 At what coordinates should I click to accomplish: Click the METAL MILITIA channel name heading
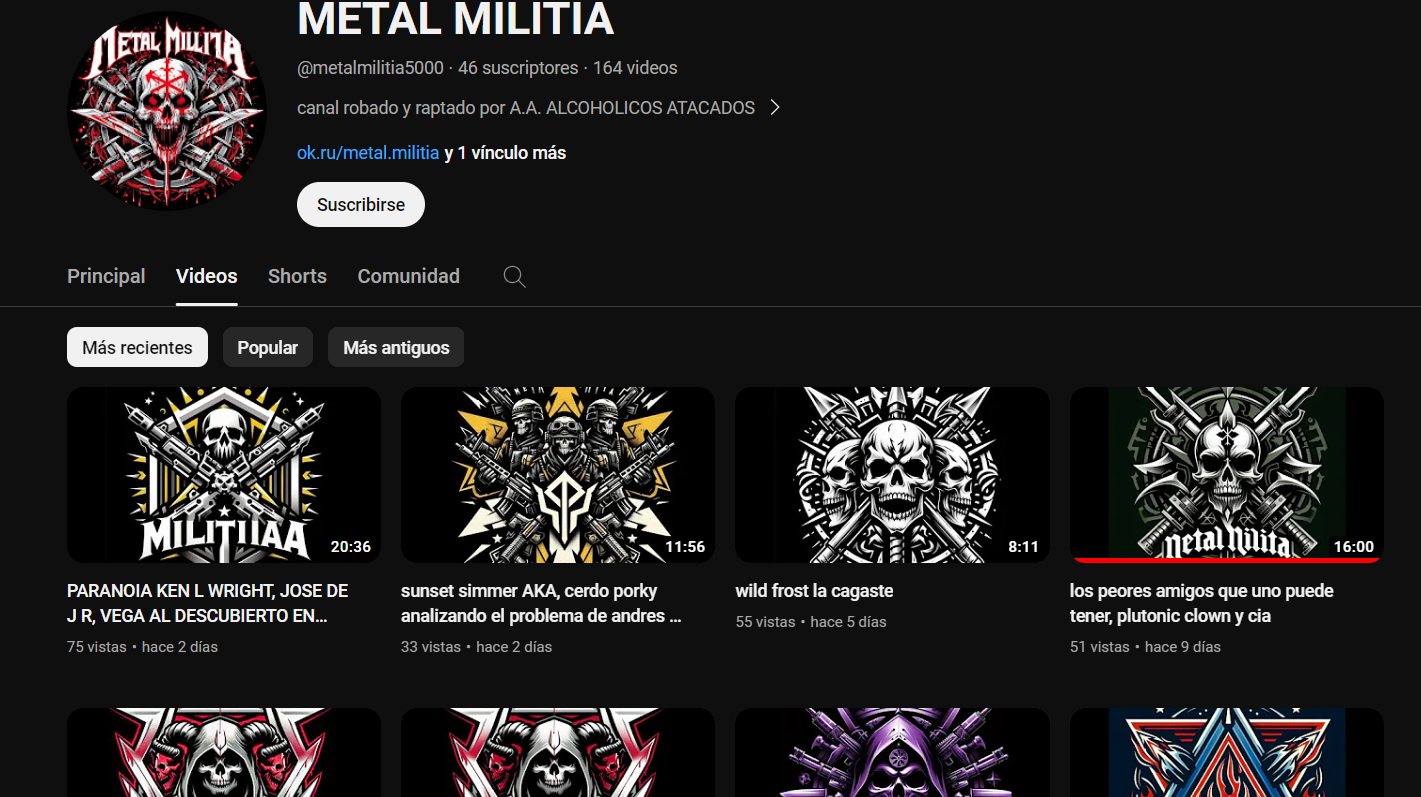[455, 18]
